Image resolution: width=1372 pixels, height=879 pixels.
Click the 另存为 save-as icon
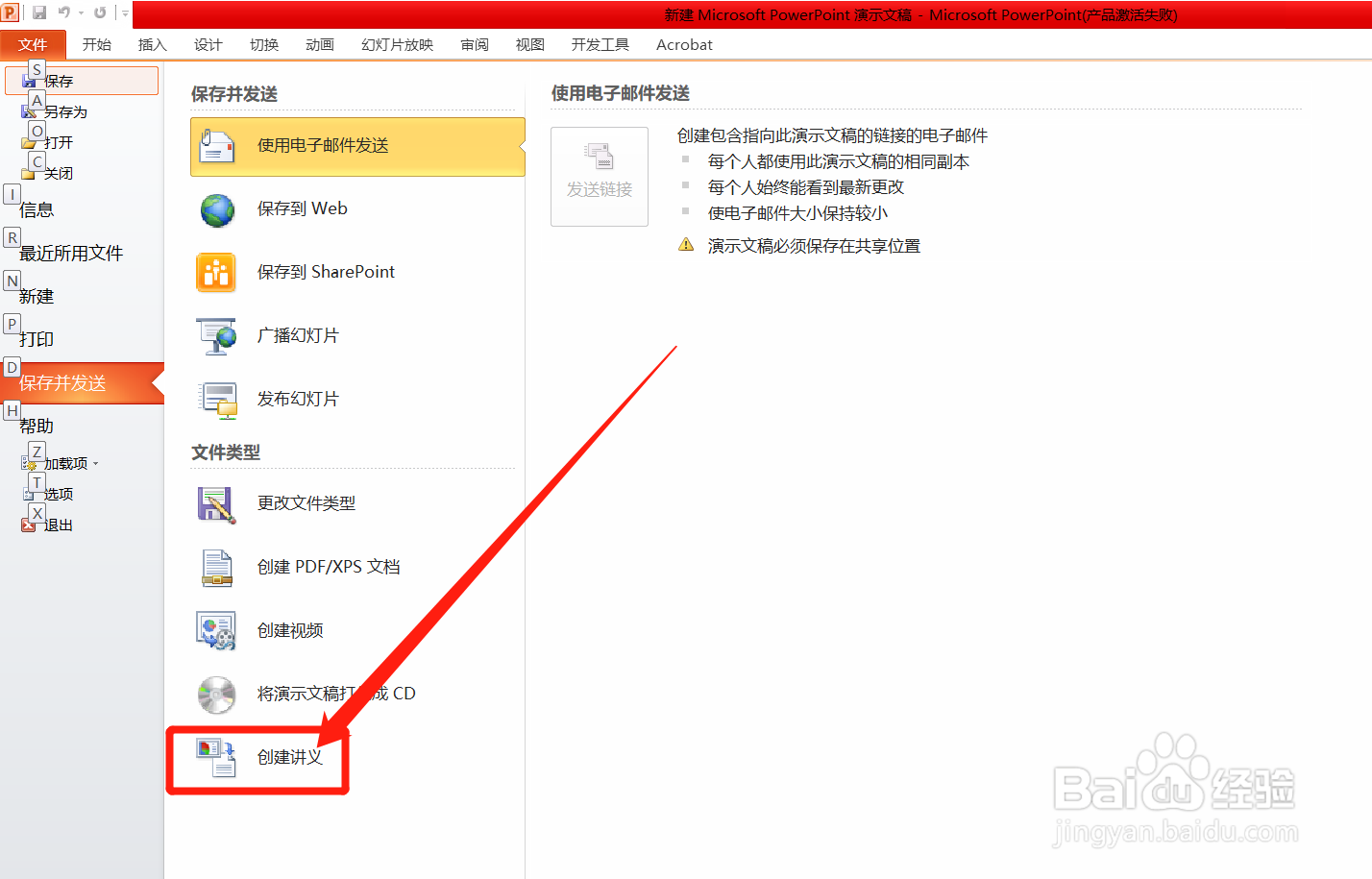(29, 112)
